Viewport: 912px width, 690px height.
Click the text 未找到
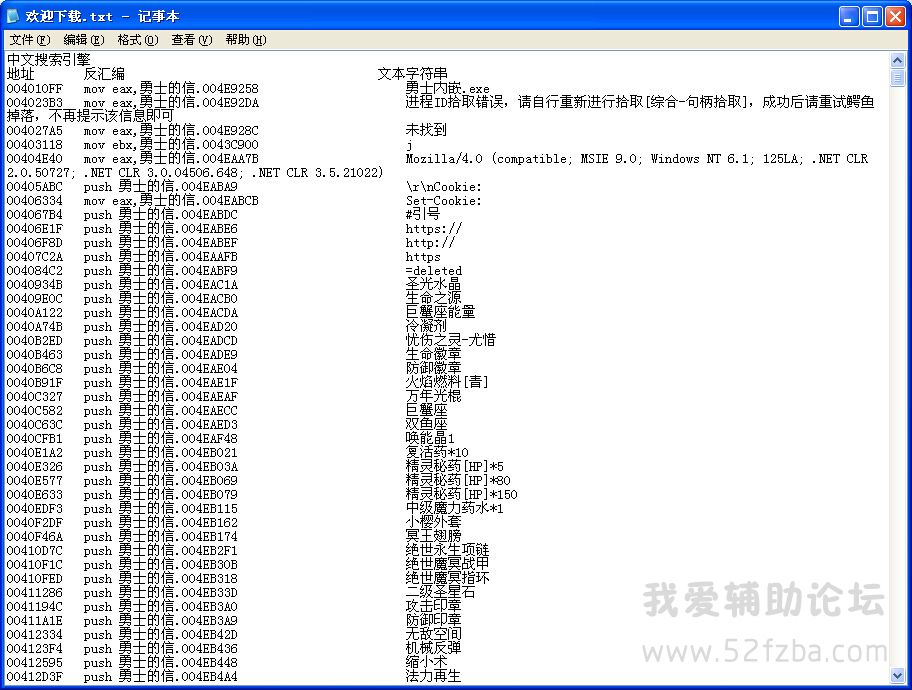point(426,130)
